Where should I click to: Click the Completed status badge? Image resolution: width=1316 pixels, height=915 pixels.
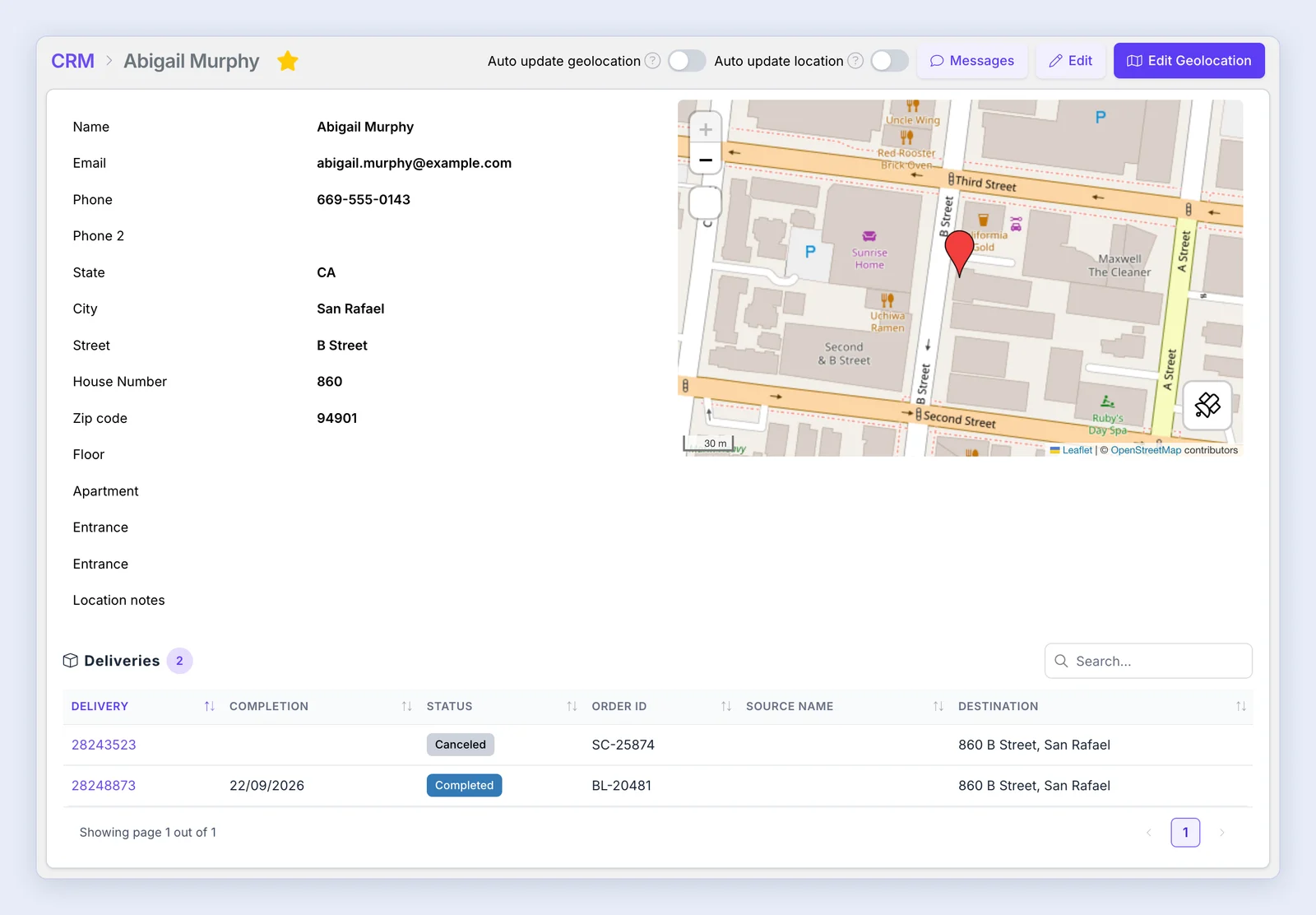pyautogui.click(x=465, y=786)
